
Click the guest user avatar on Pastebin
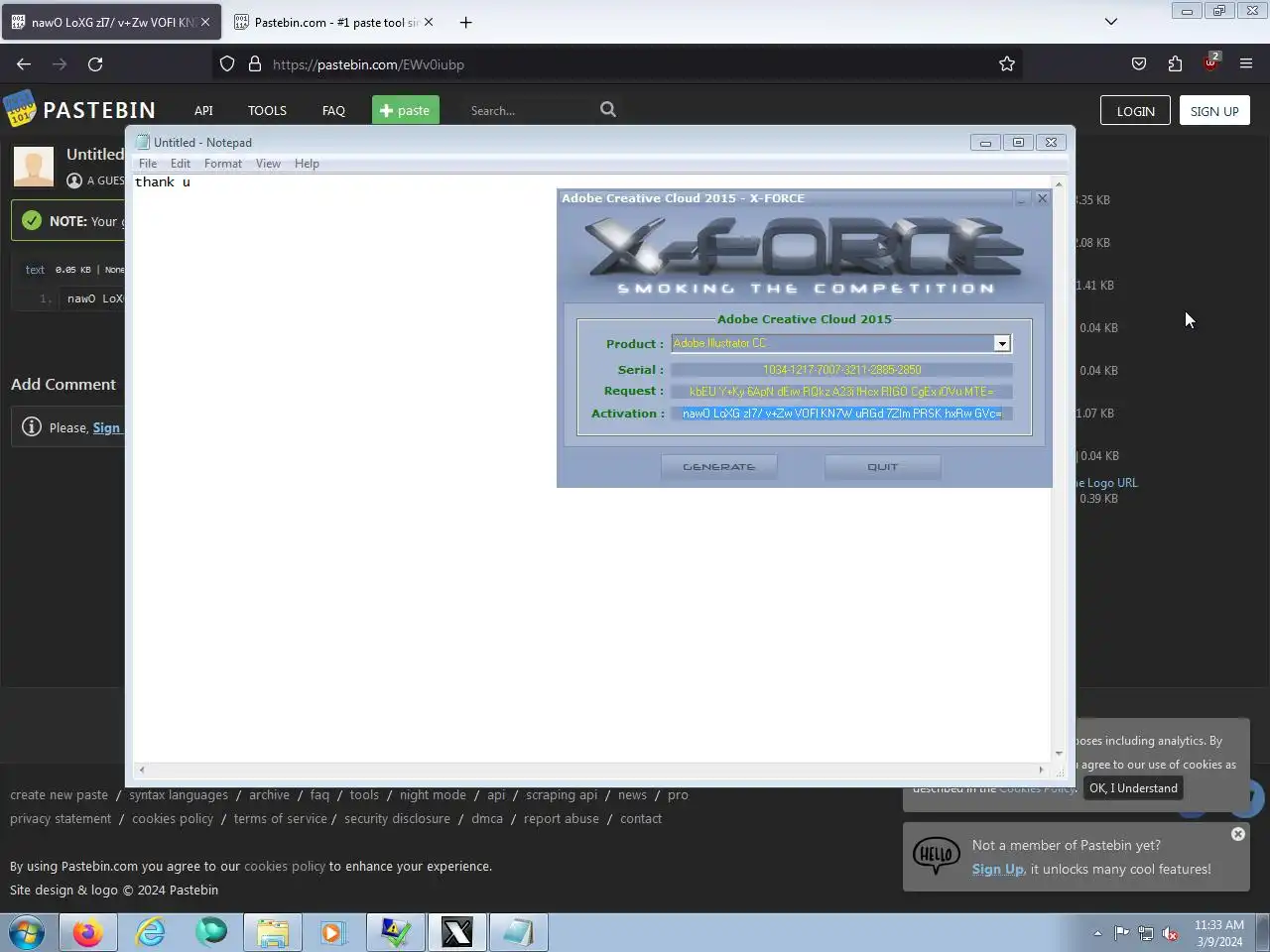coord(34,167)
